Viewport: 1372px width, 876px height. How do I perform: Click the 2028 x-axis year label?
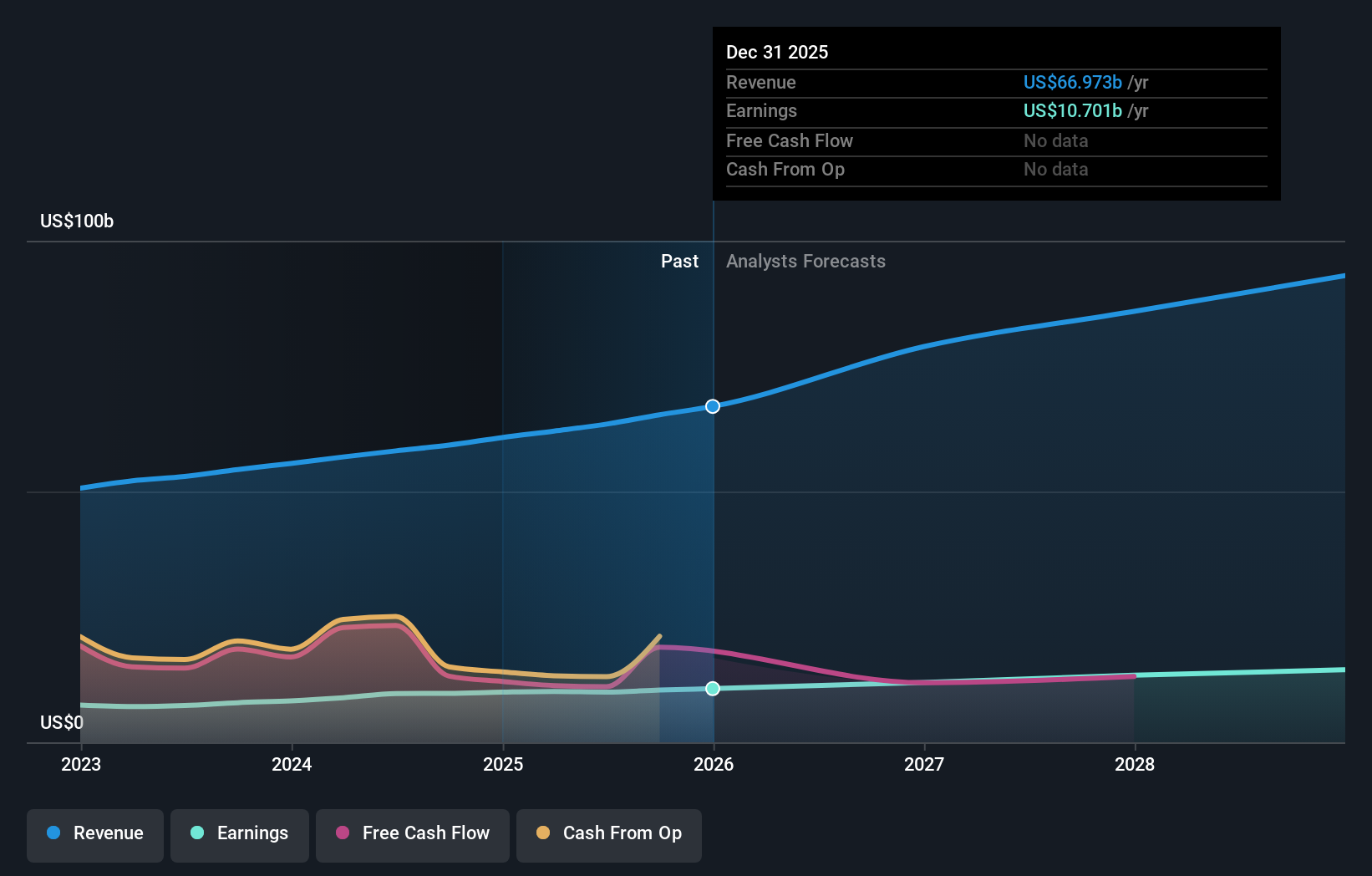click(x=1135, y=765)
